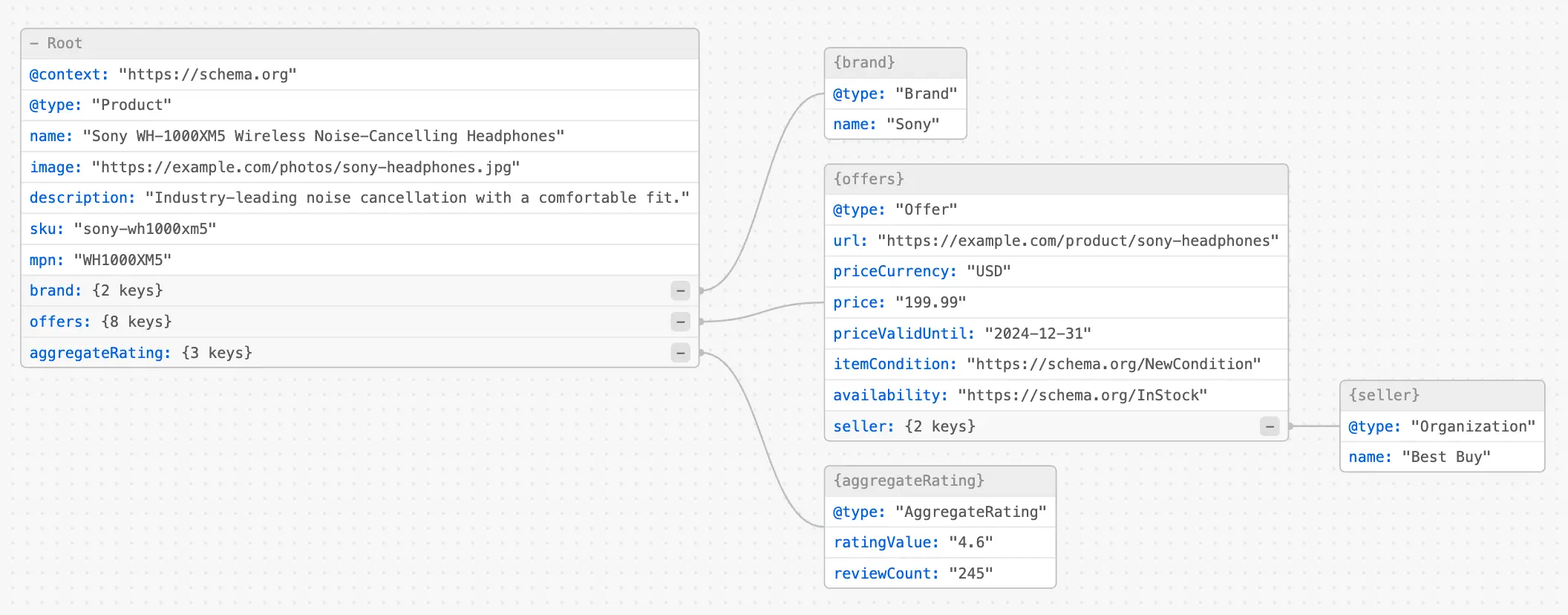Click the availability InStock row

click(1056, 395)
